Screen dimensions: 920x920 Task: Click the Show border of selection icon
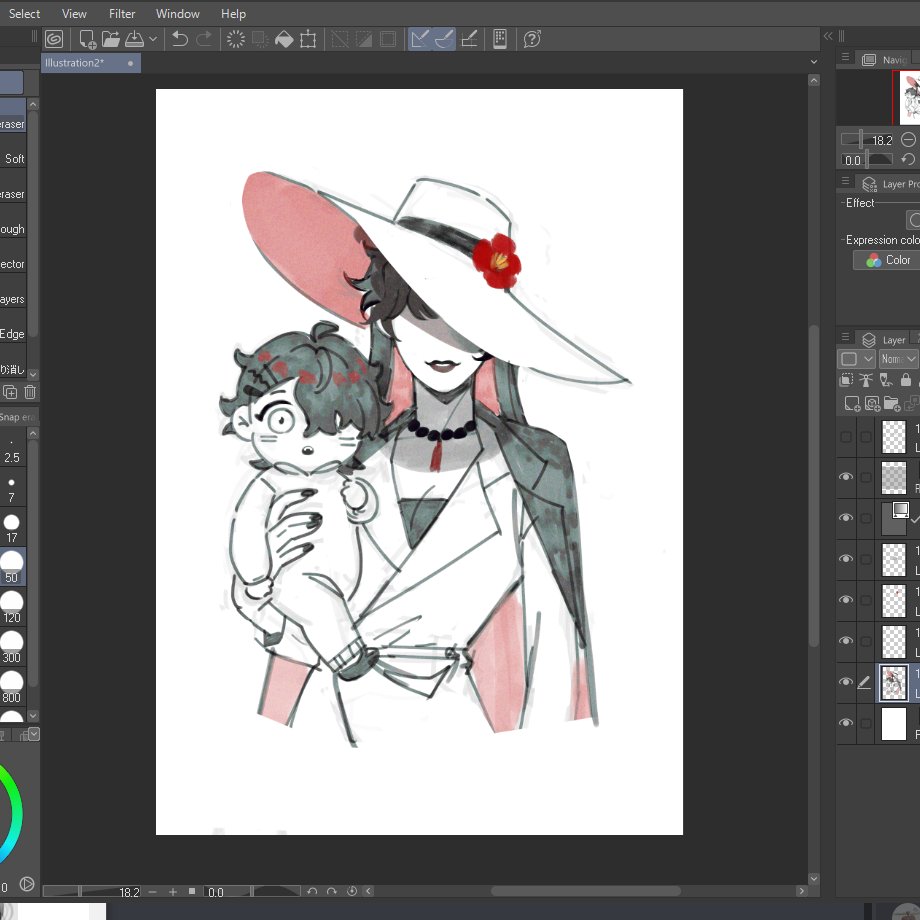point(388,39)
